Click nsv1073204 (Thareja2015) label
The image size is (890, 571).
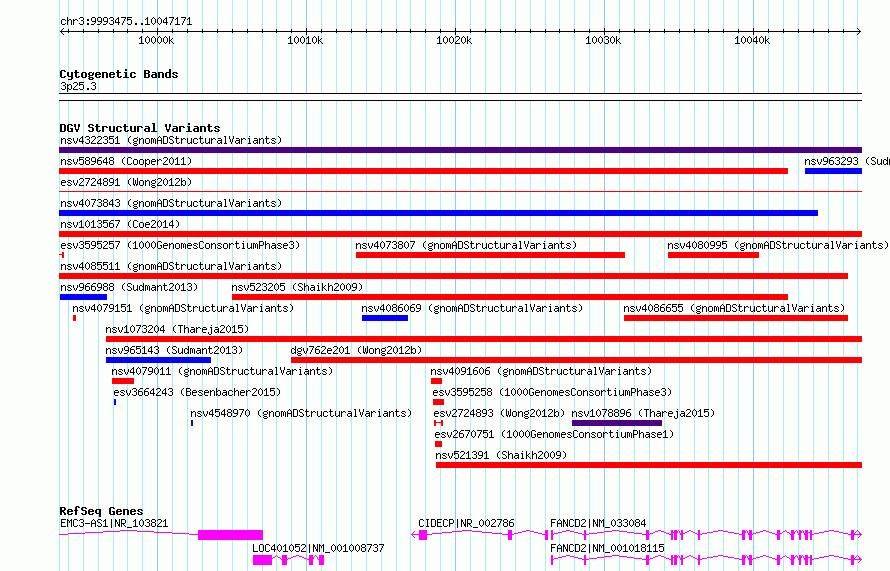(x=177, y=329)
